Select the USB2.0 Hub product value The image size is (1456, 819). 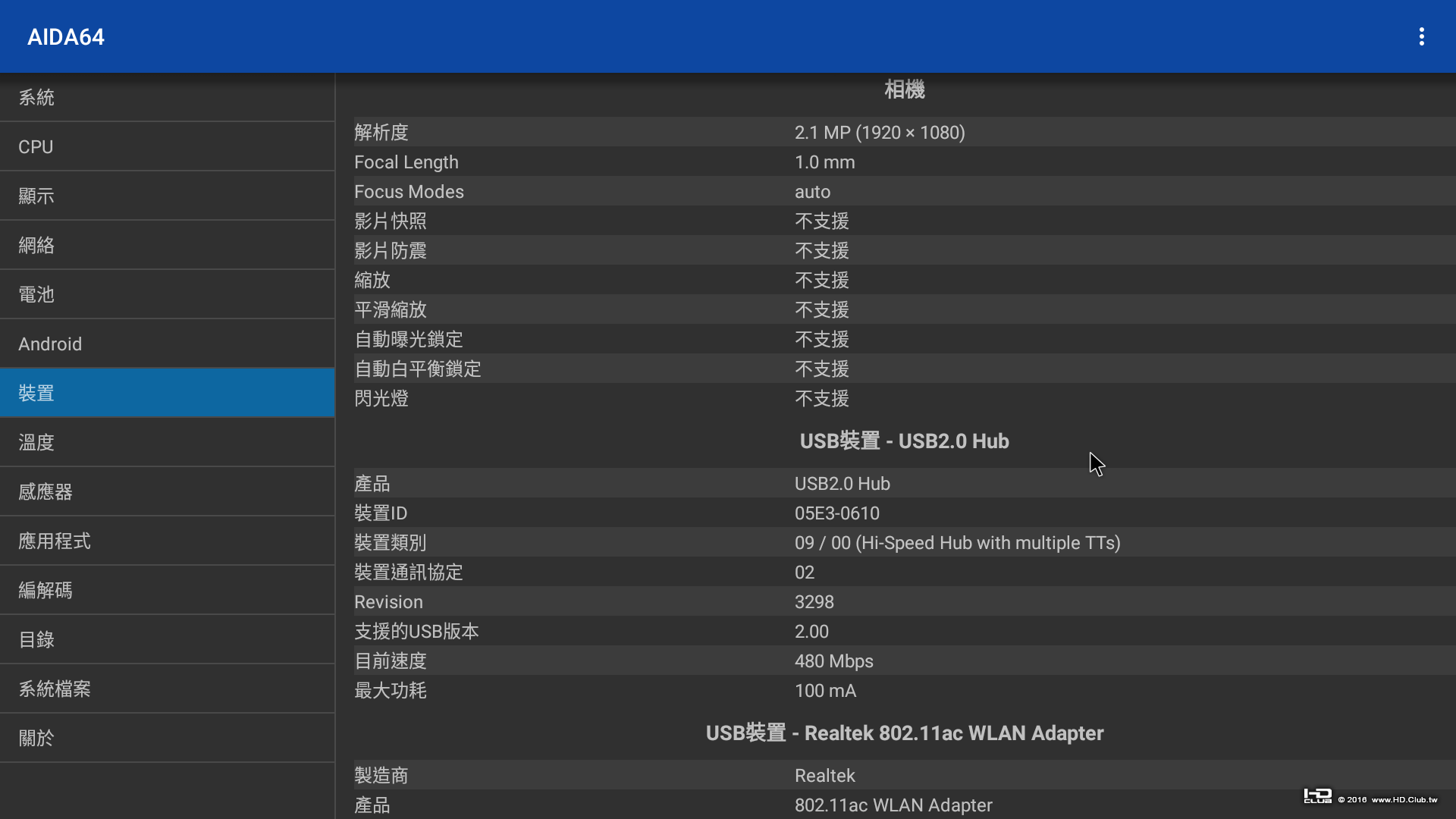coord(843,483)
